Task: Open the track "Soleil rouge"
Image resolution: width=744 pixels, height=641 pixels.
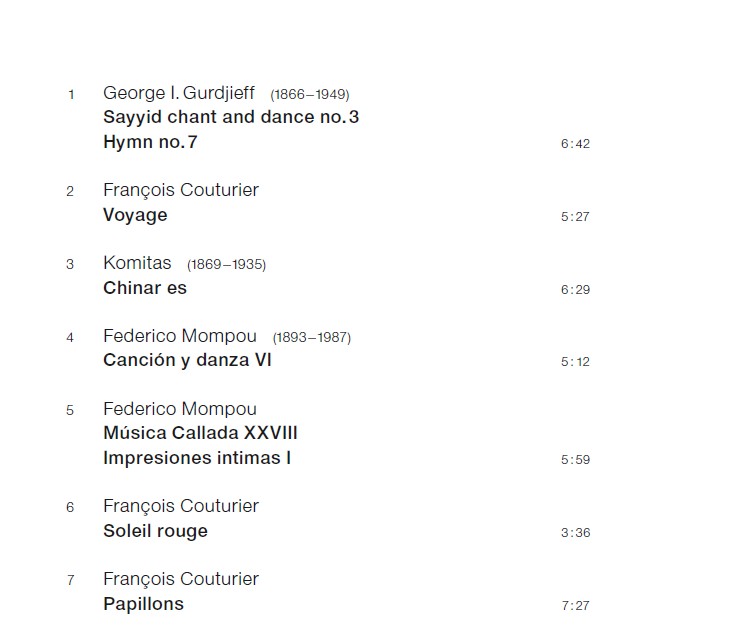Action: (x=155, y=531)
